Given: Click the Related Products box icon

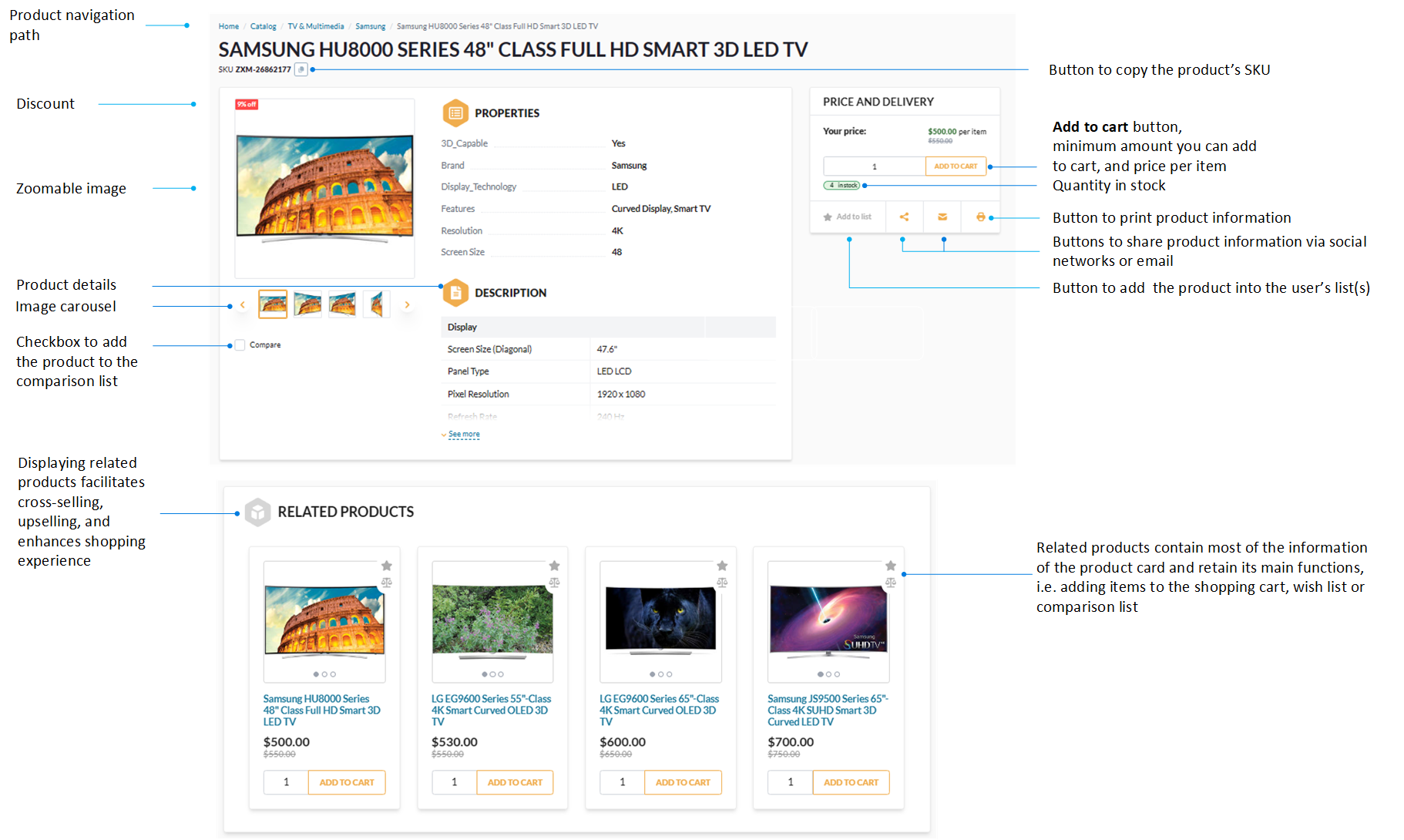Looking at the screenshot, I should pyautogui.click(x=257, y=512).
